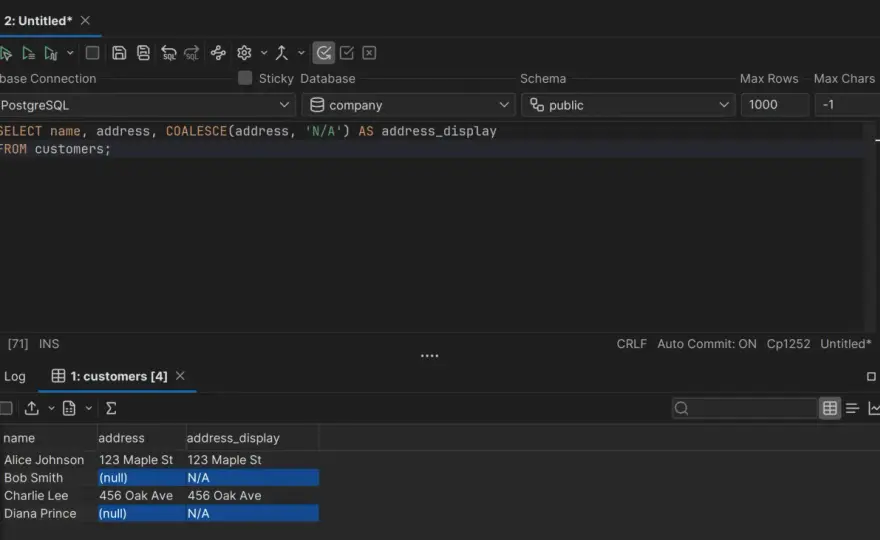Load next SQL from history
Screen dimensions: 880x540
(191, 53)
